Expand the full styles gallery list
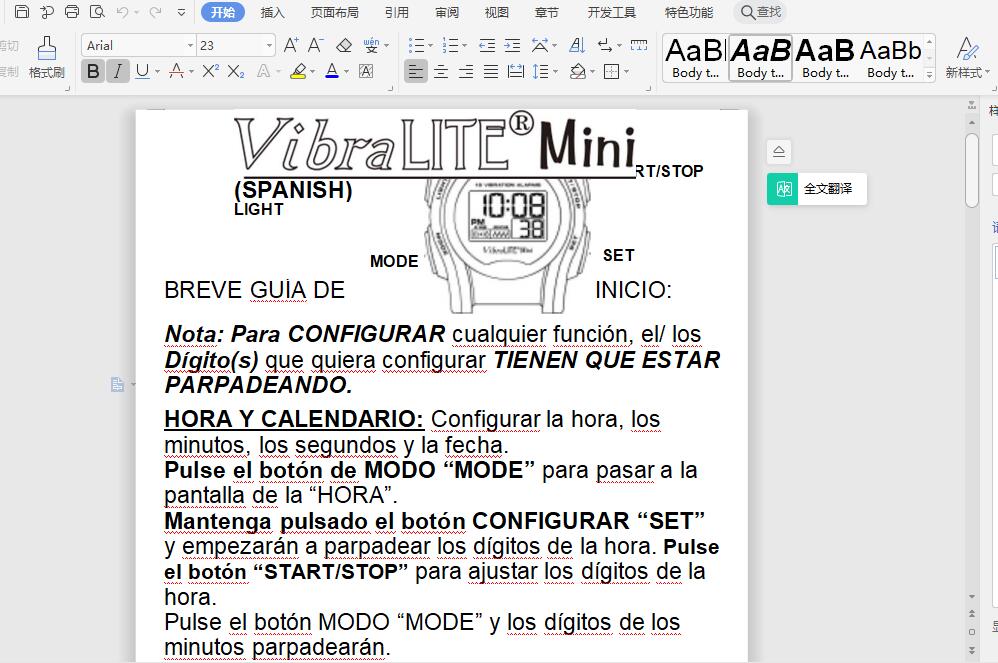This screenshot has width=998, height=663. (x=929, y=74)
